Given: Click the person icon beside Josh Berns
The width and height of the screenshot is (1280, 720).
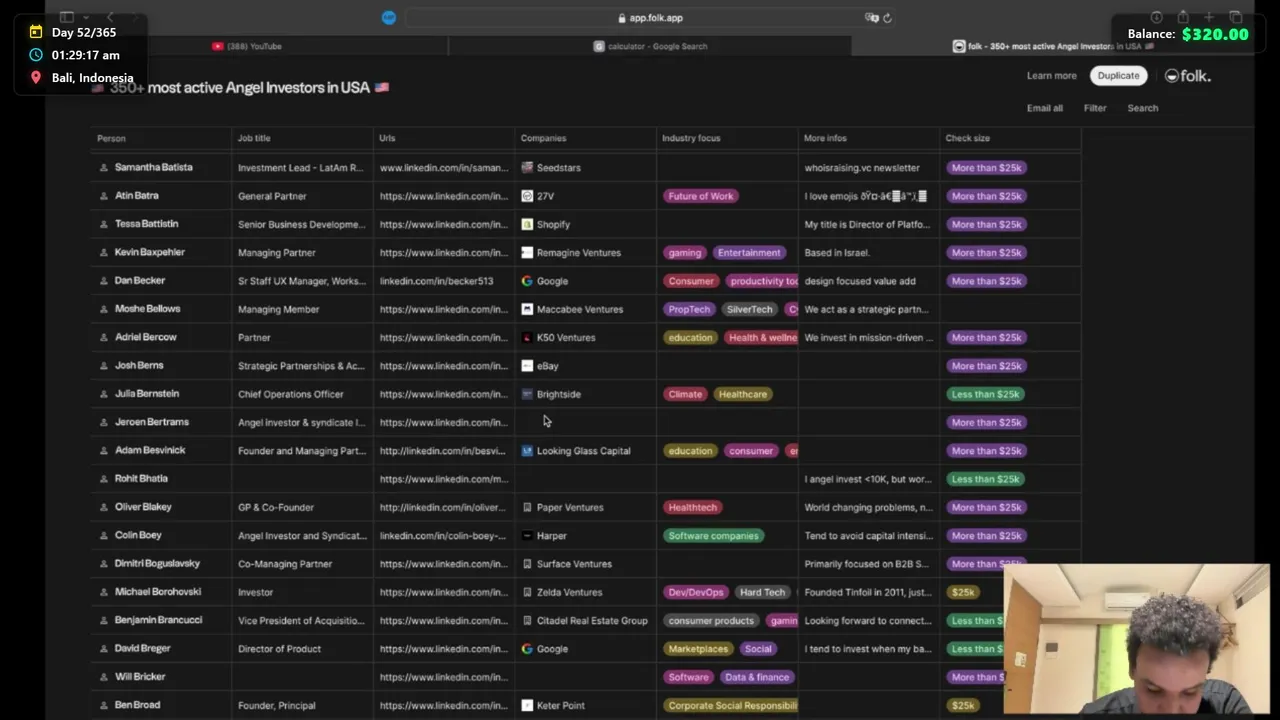Looking at the screenshot, I should [103, 366].
